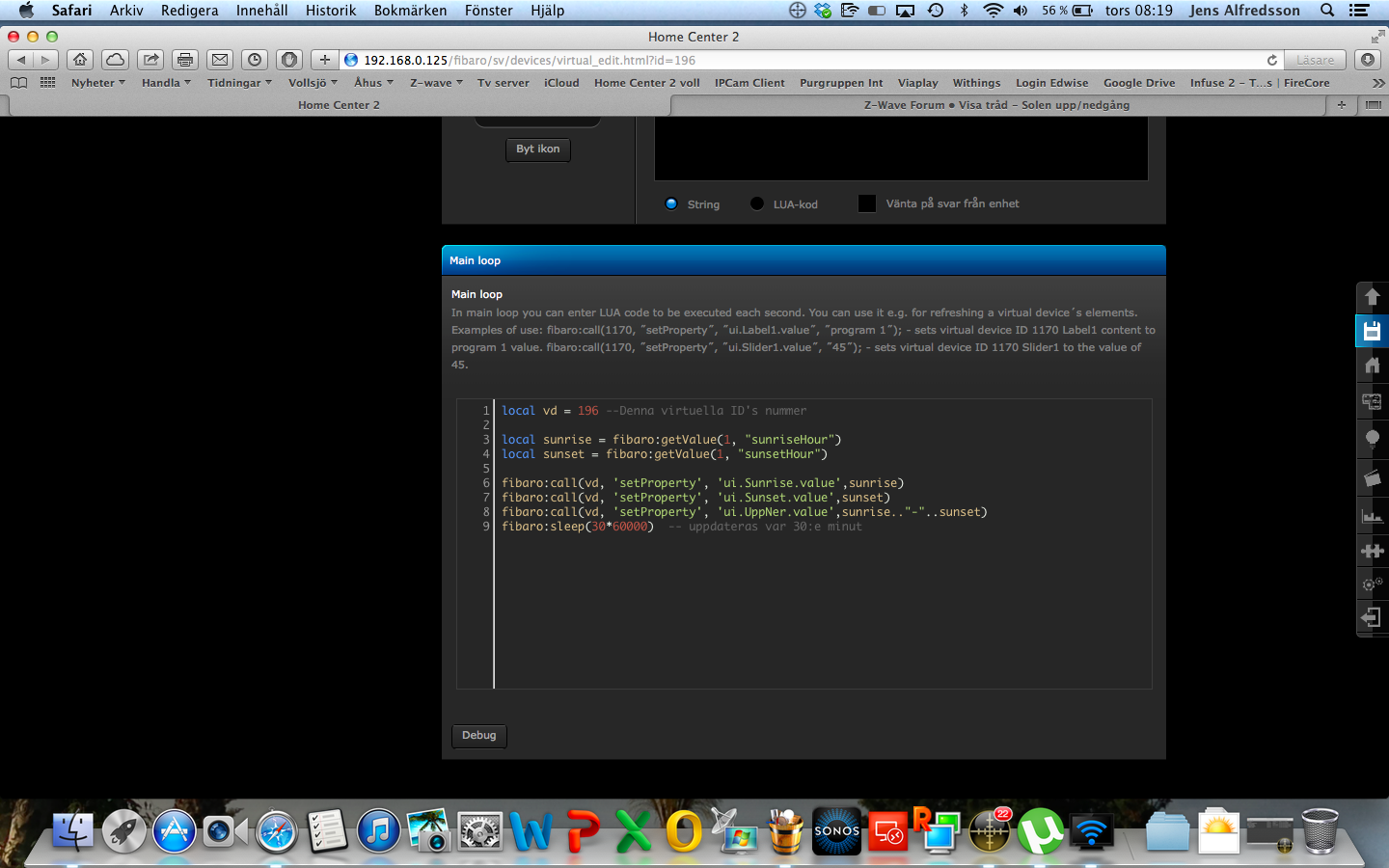Mail this page with envelope icon
Image resolution: width=1389 pixels, height=868 pixels.
click(220, 60)
